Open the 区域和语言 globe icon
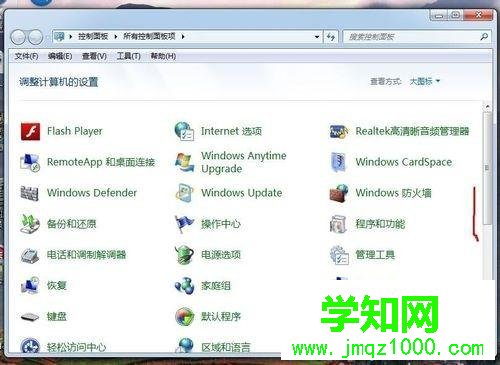Viewport: 500px width, 365px height. pyautogui.click(x=184, y=345)
